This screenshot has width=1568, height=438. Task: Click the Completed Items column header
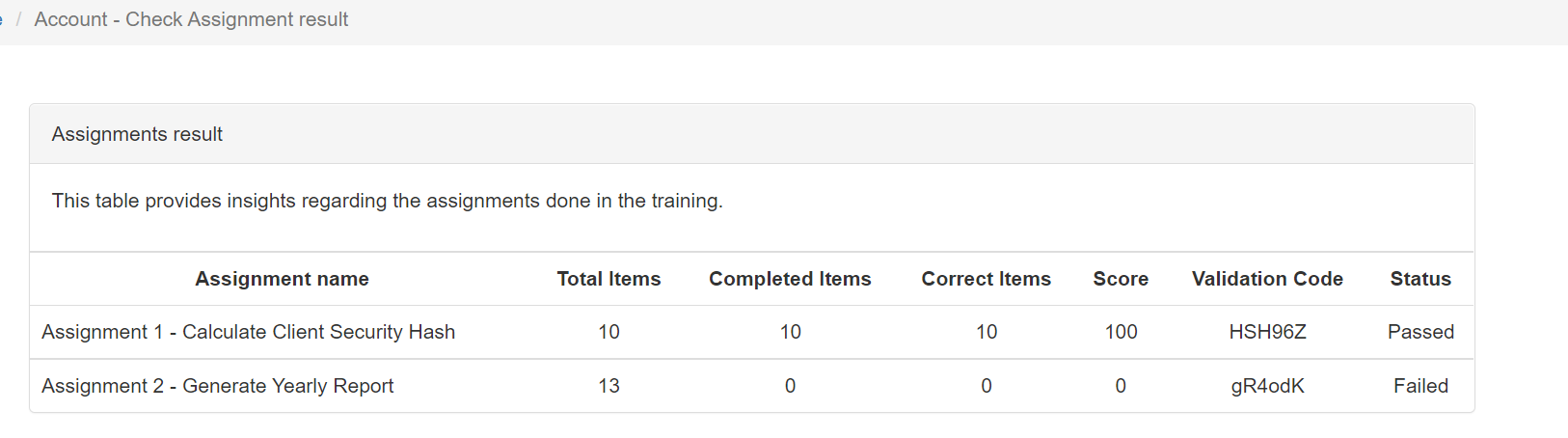(x=790, y=279)
